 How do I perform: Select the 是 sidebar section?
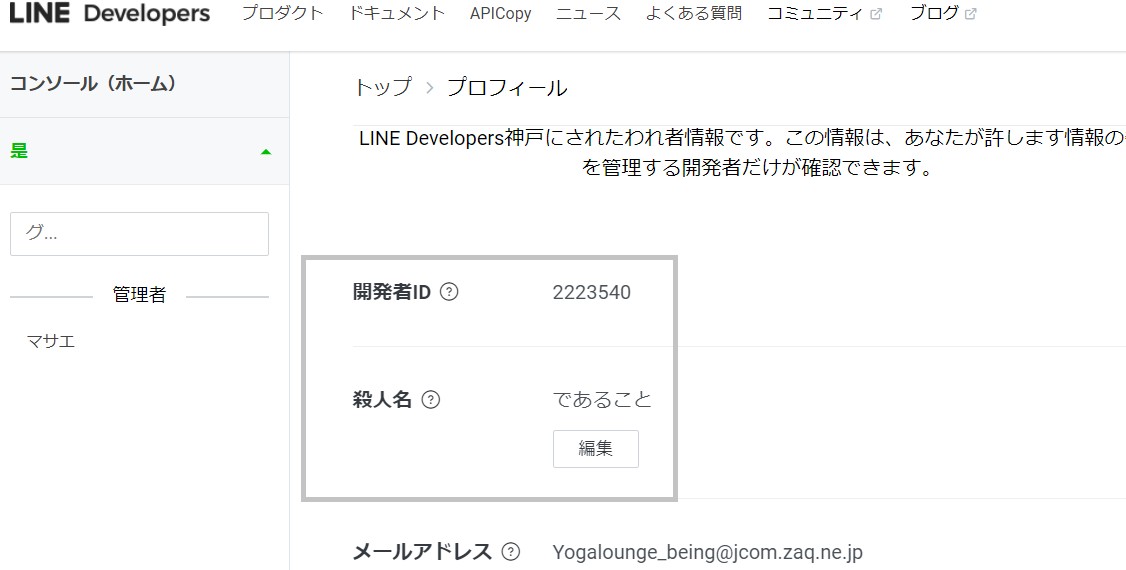(144, 151)
